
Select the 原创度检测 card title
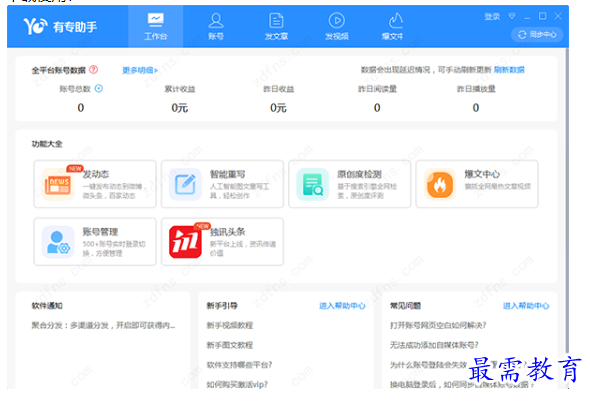[359, 174]
